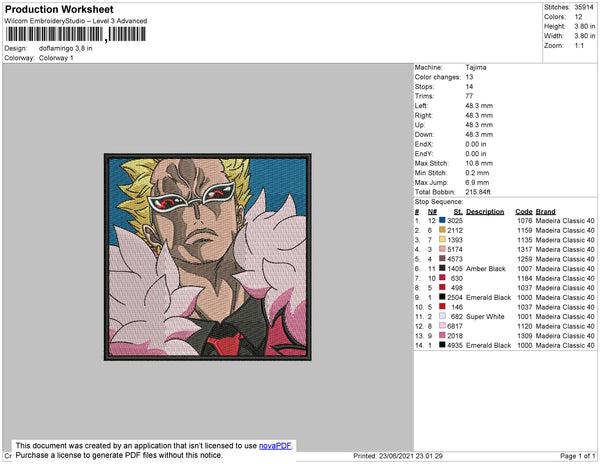Click the Trims value 77
Screen dimensions: 600x464
tap(470, 96)
